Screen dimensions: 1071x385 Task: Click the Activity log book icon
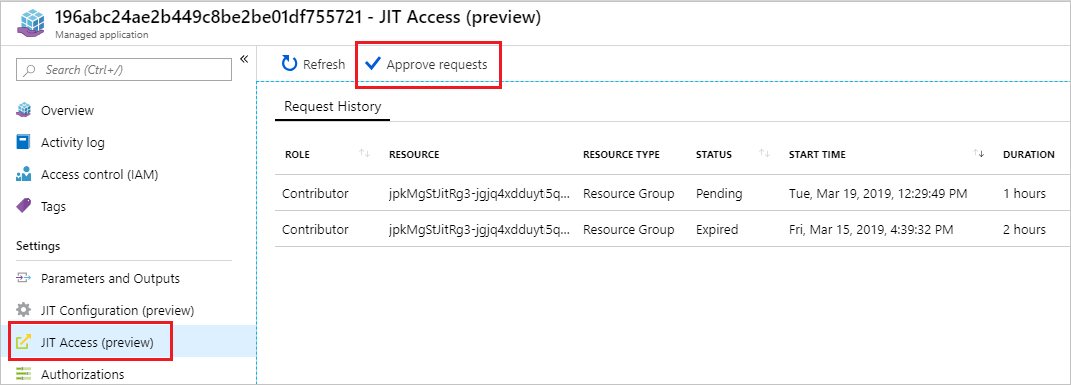24,142
